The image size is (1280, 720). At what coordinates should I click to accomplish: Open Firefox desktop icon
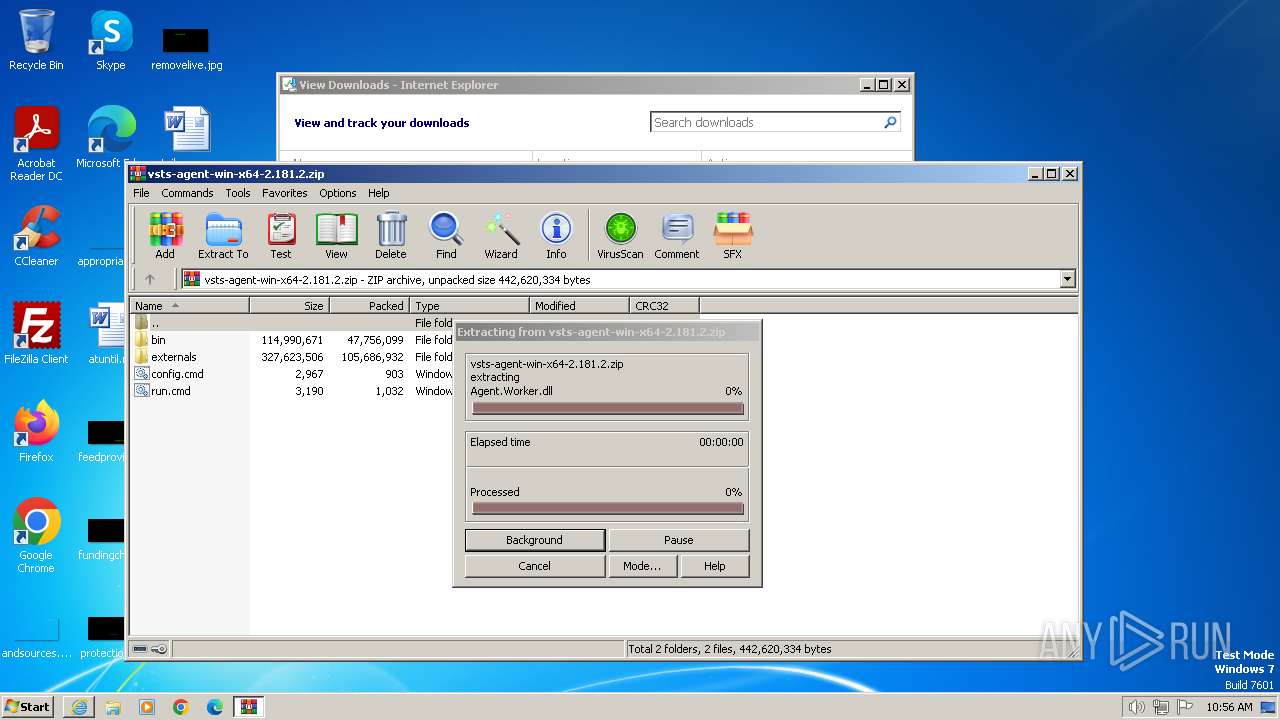36,431
